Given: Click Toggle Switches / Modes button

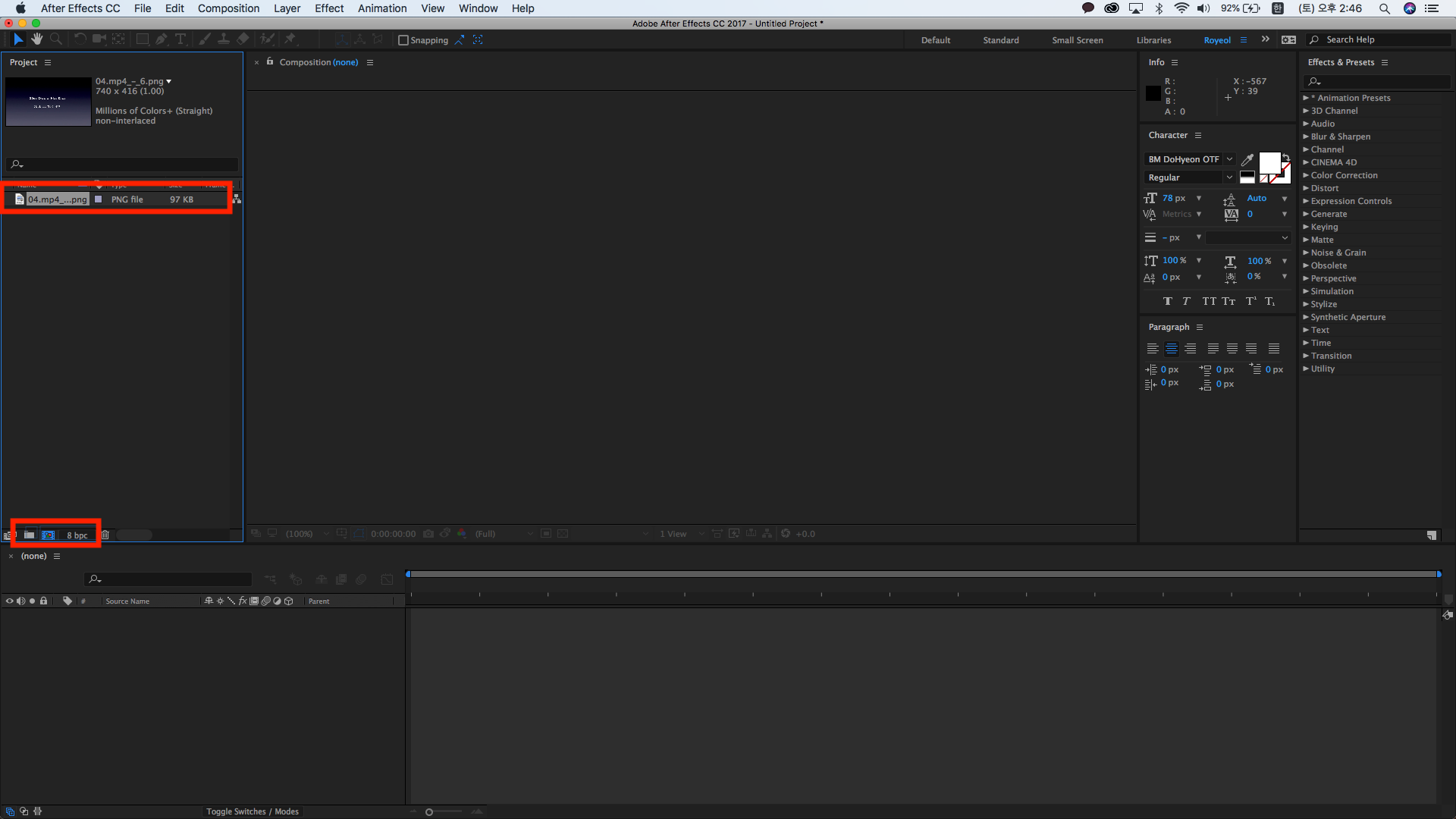Looking at the screenshot, I should [252, 811].
